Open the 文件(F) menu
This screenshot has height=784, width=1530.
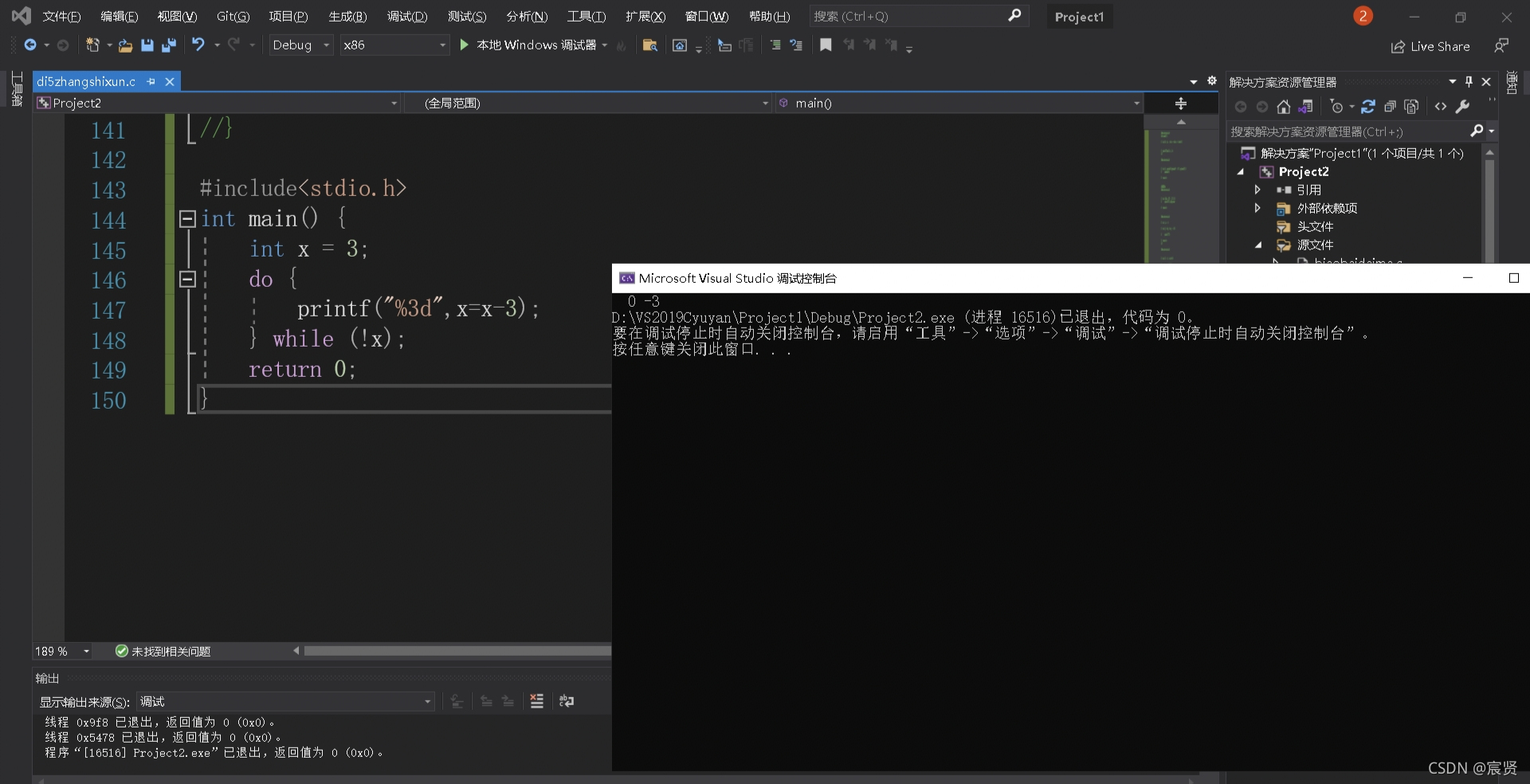[61, 16]
